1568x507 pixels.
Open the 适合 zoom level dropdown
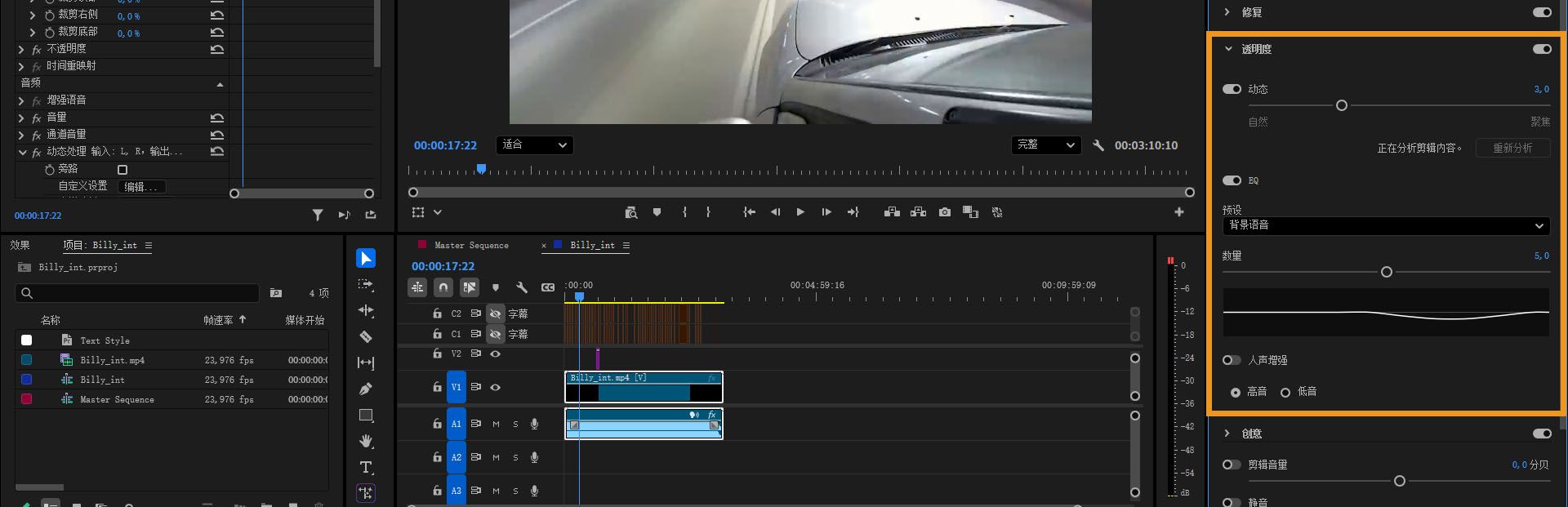tap(534, 145)
